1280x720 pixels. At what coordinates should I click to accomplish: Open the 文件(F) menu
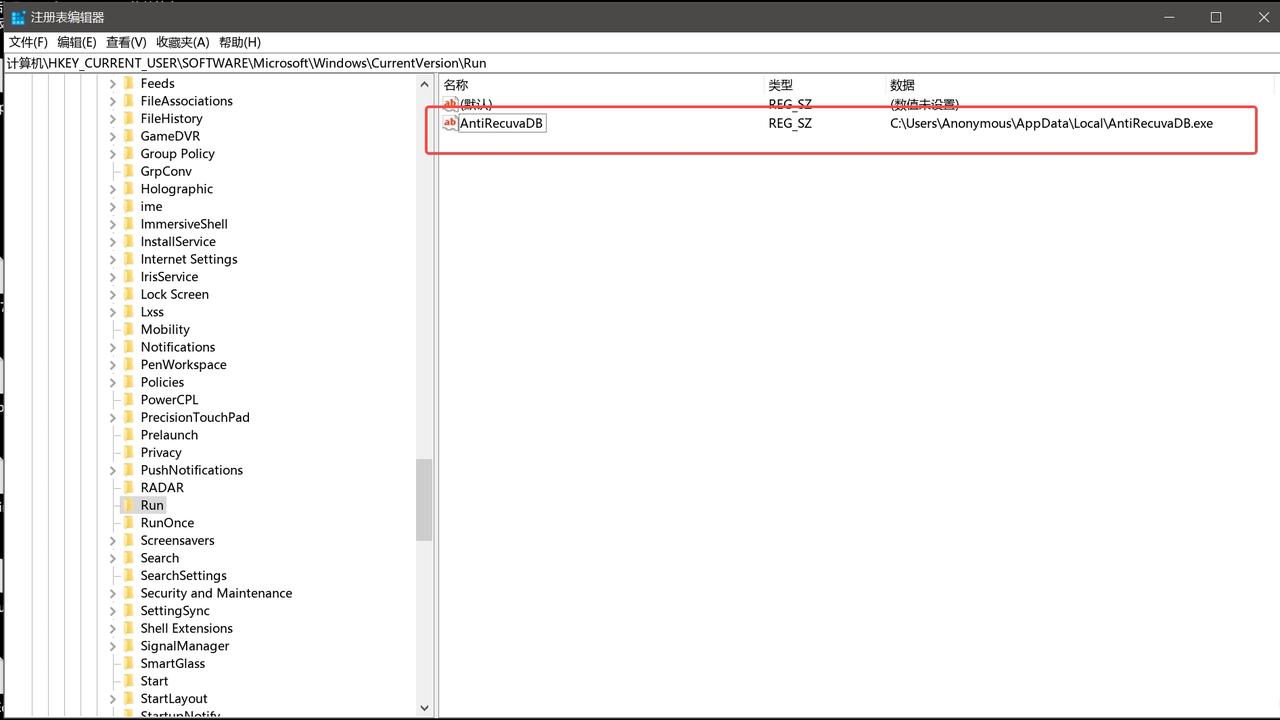pyautogui.click(x=28, y=42)
